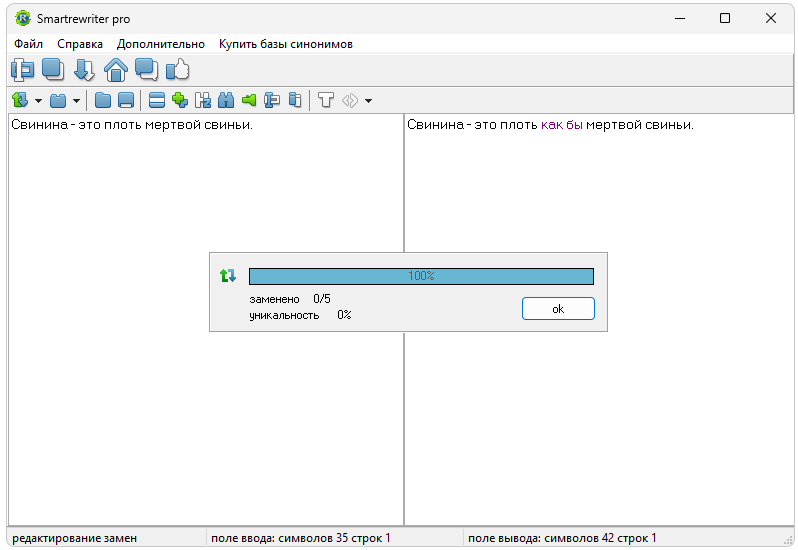Open the Файл menu
The width and height of the screenshot is (798, 550).
click(x=29, y=44)
